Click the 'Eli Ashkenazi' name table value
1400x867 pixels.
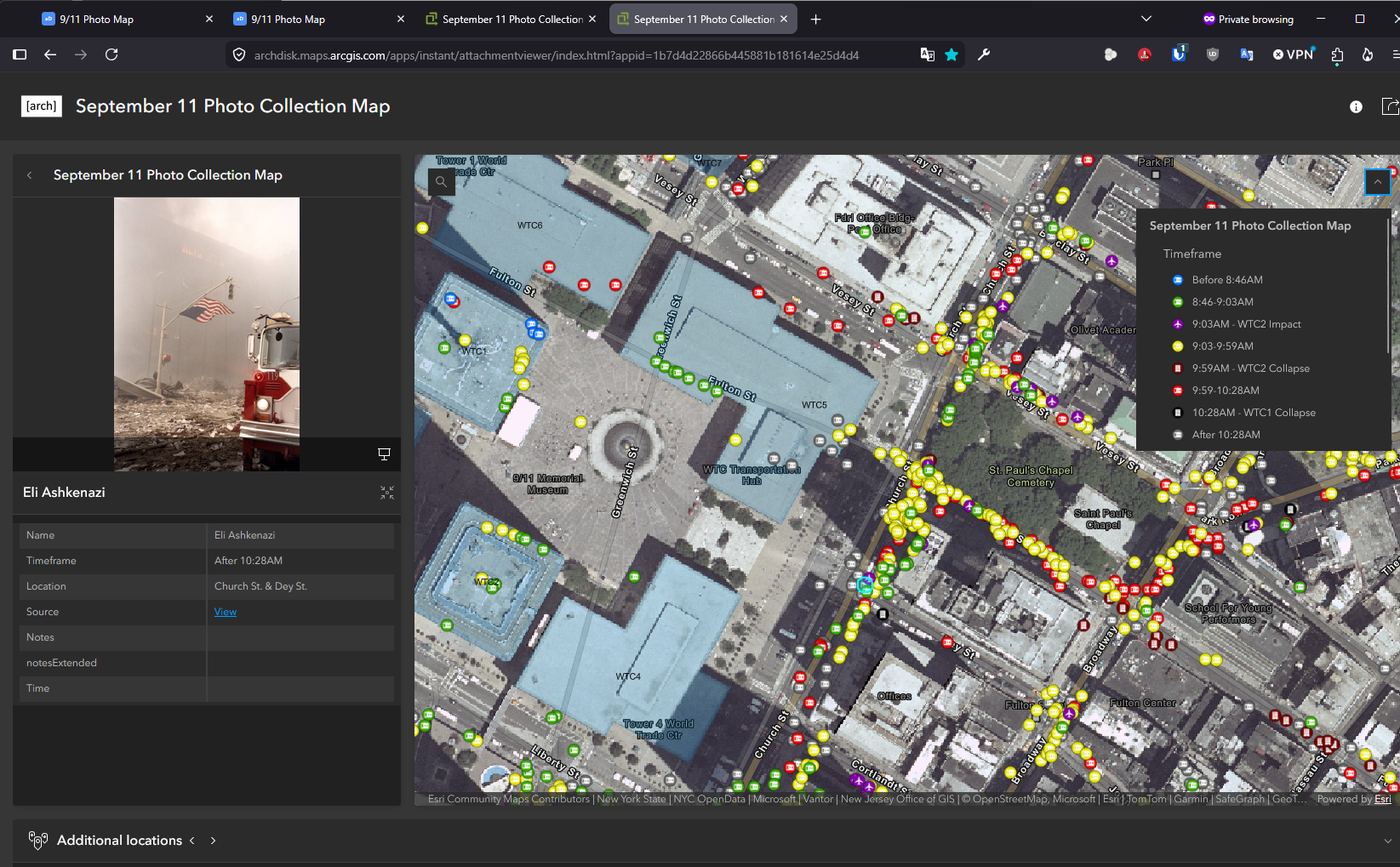(x=245, y=535)
